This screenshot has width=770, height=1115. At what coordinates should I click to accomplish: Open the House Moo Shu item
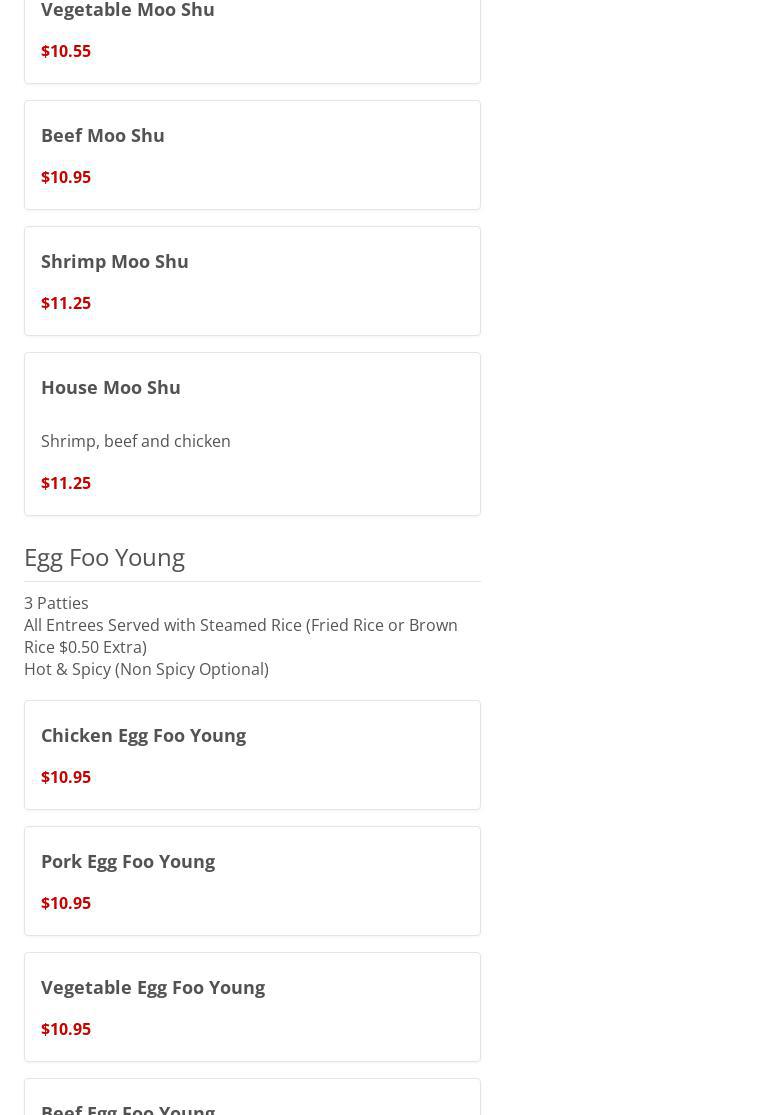(111, 387)
